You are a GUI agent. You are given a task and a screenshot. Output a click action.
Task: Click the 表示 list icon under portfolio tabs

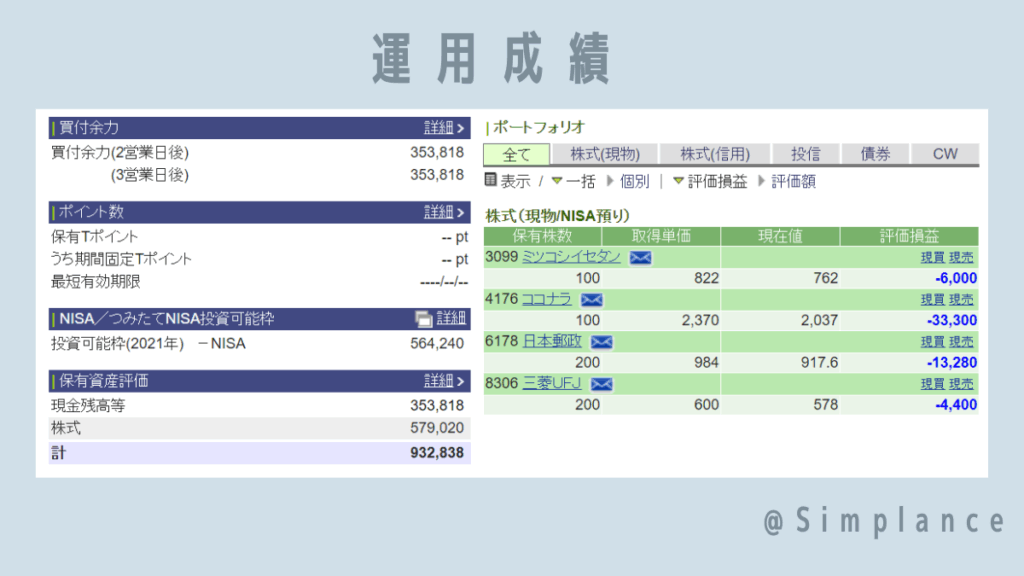pyautogui.click(x=491, y=181)
